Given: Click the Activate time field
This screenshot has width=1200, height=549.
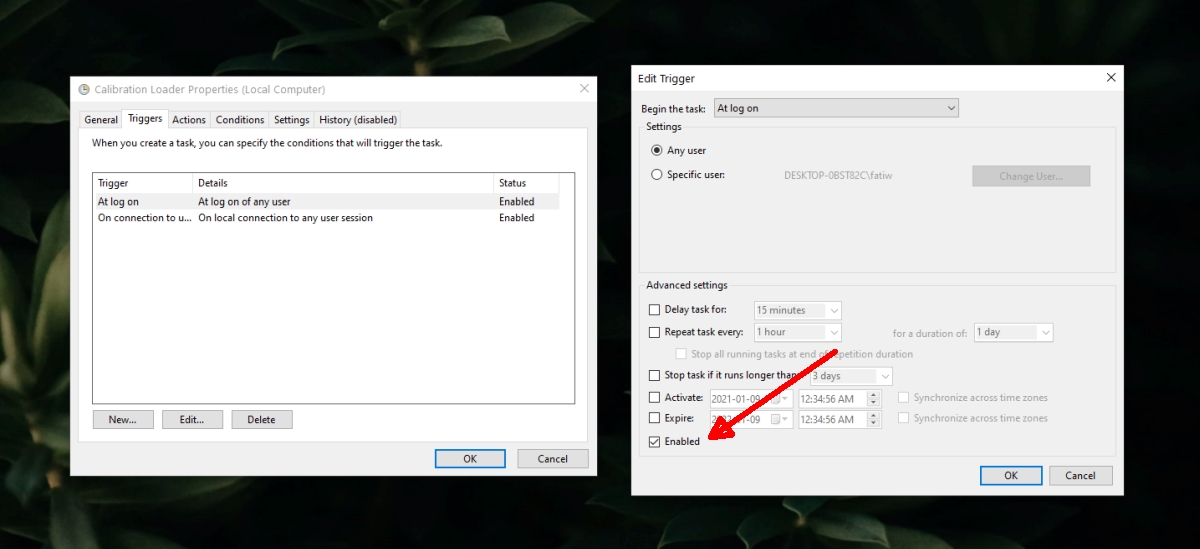Looking at the screenshot, I should 832,398.
